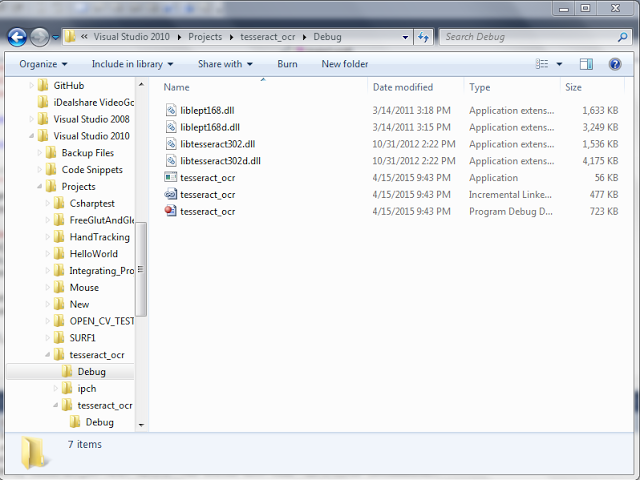Select the tesseract_ocr Program Debug Database icon
Viewport: 640px width, 480px height.
coord(171,211)
